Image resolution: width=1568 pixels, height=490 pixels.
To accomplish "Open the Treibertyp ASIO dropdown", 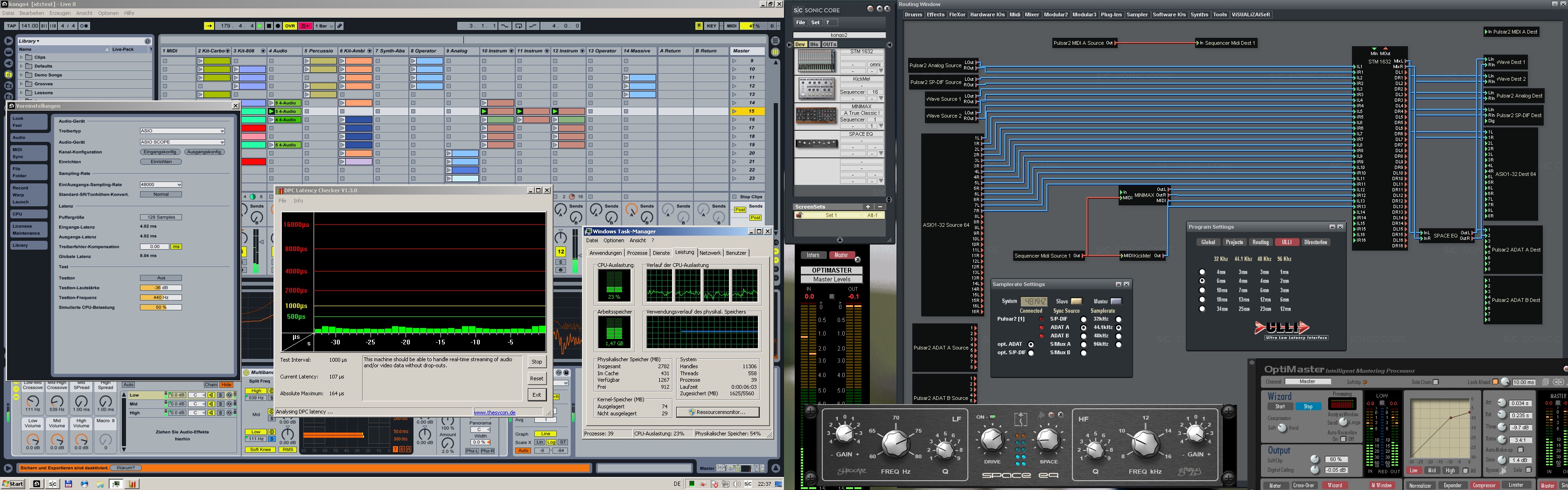I will tap(182, 131).
